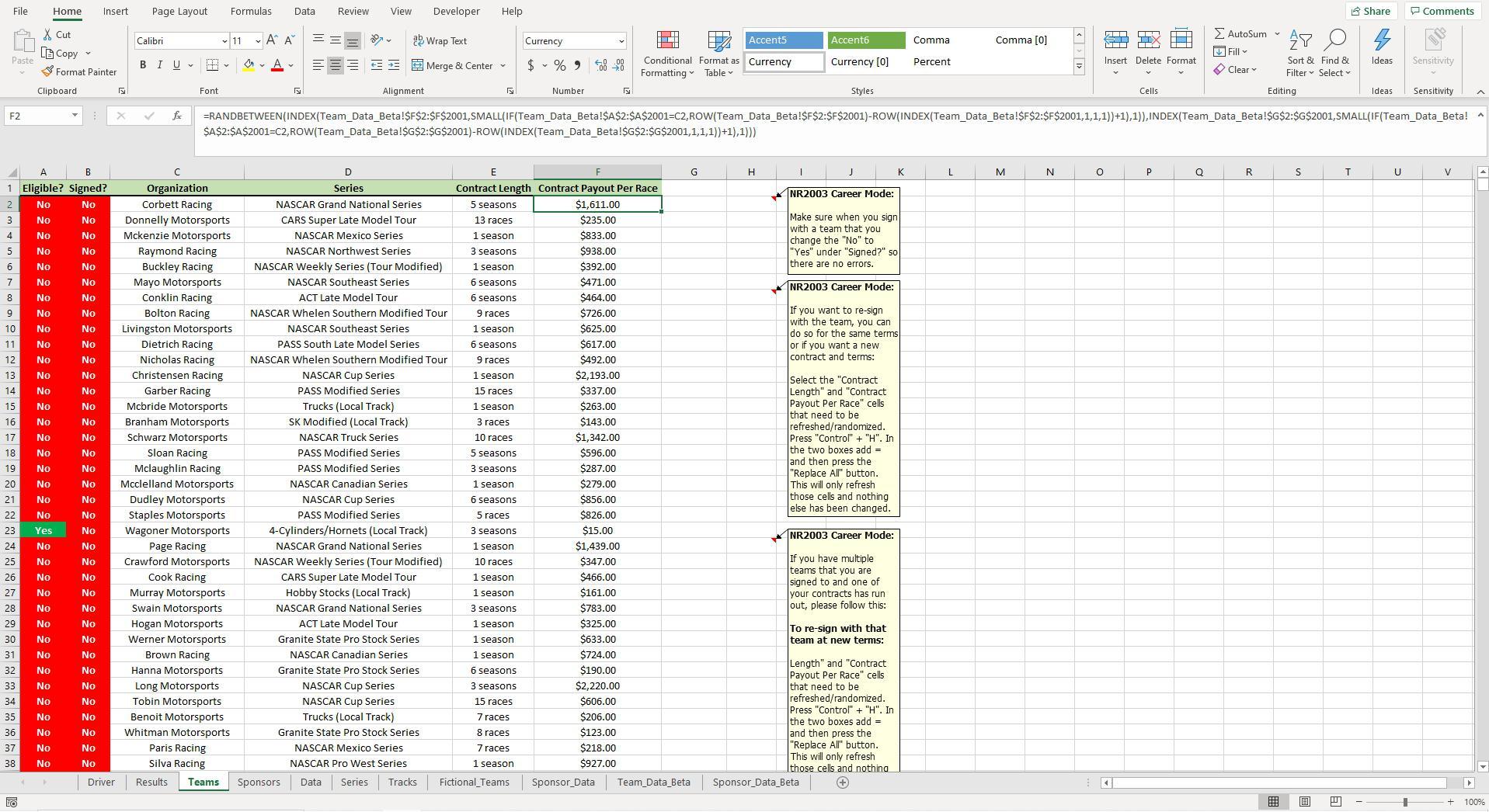Toggle Bold formatting
1489x812 pixels.
pos(143,66)
